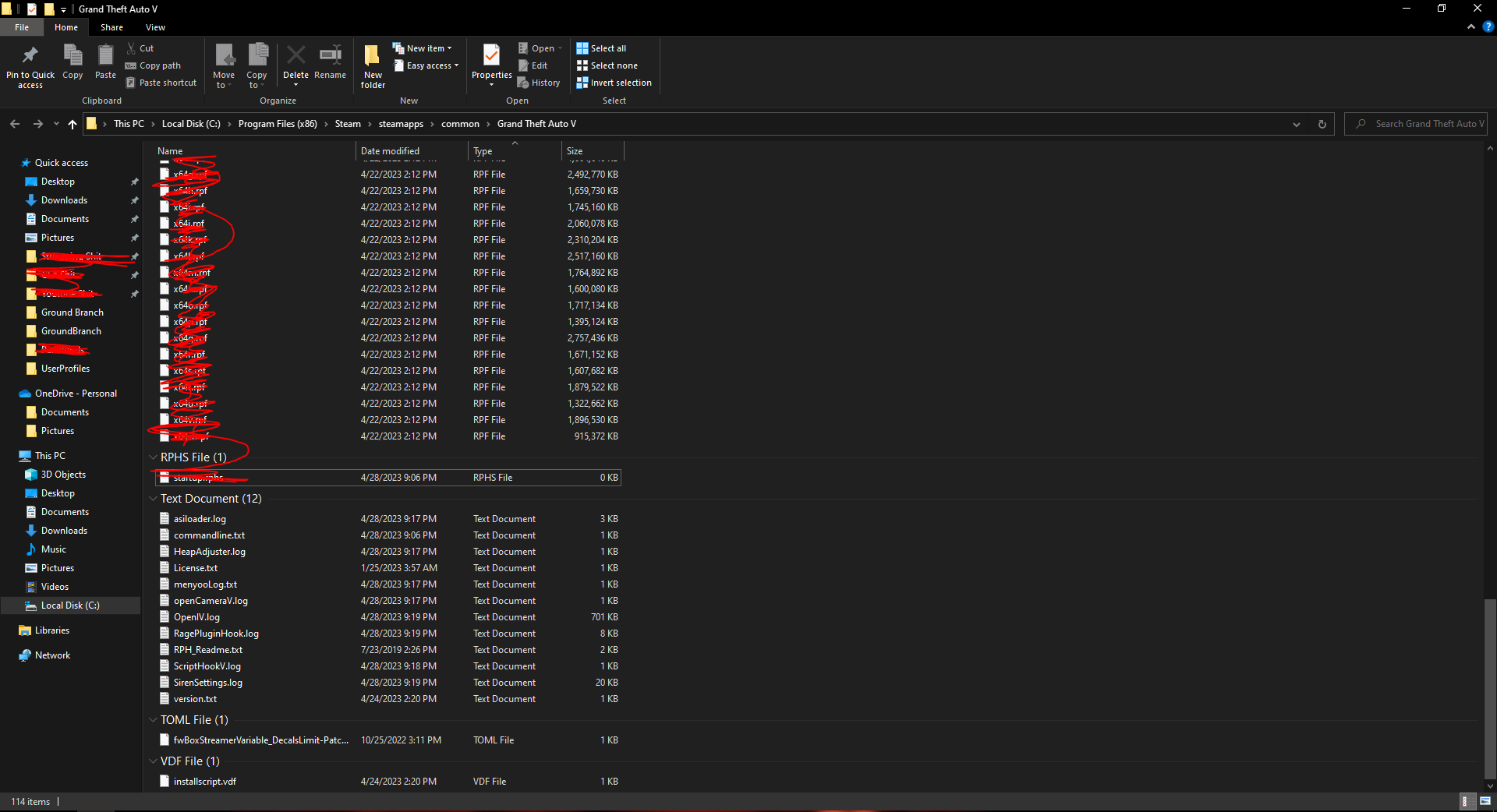Click the Delete icon in ribbon
Image resolution: width=1497 pixels, height=812 pixels.
pos(296,58)
